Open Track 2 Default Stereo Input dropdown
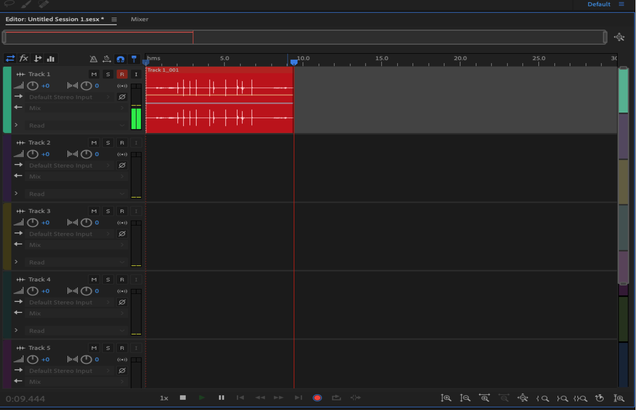636x410 pixels. 69,166
